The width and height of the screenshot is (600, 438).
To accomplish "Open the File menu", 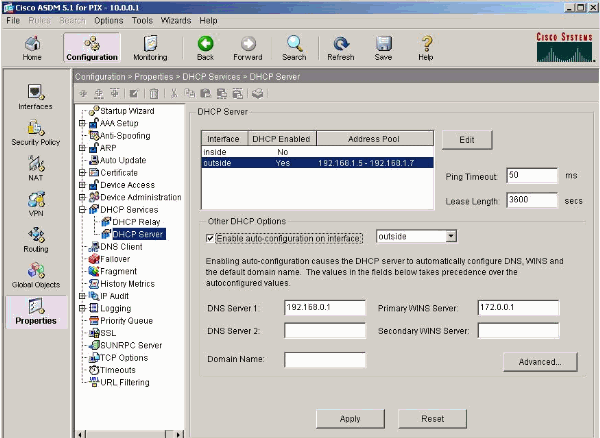I will coord(13,20).
